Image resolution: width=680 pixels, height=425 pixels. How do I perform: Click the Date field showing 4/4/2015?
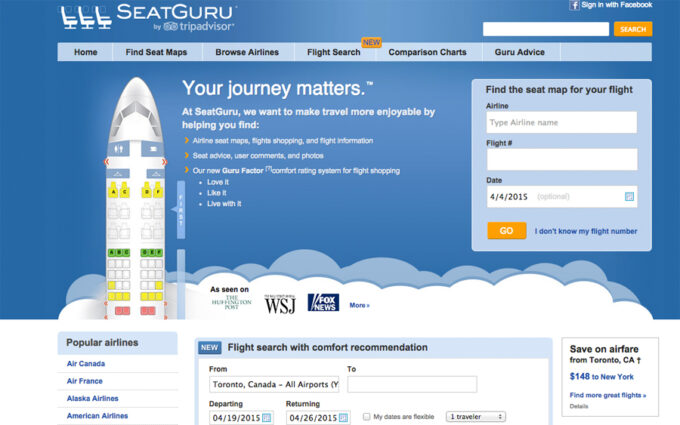coord(562,196)
